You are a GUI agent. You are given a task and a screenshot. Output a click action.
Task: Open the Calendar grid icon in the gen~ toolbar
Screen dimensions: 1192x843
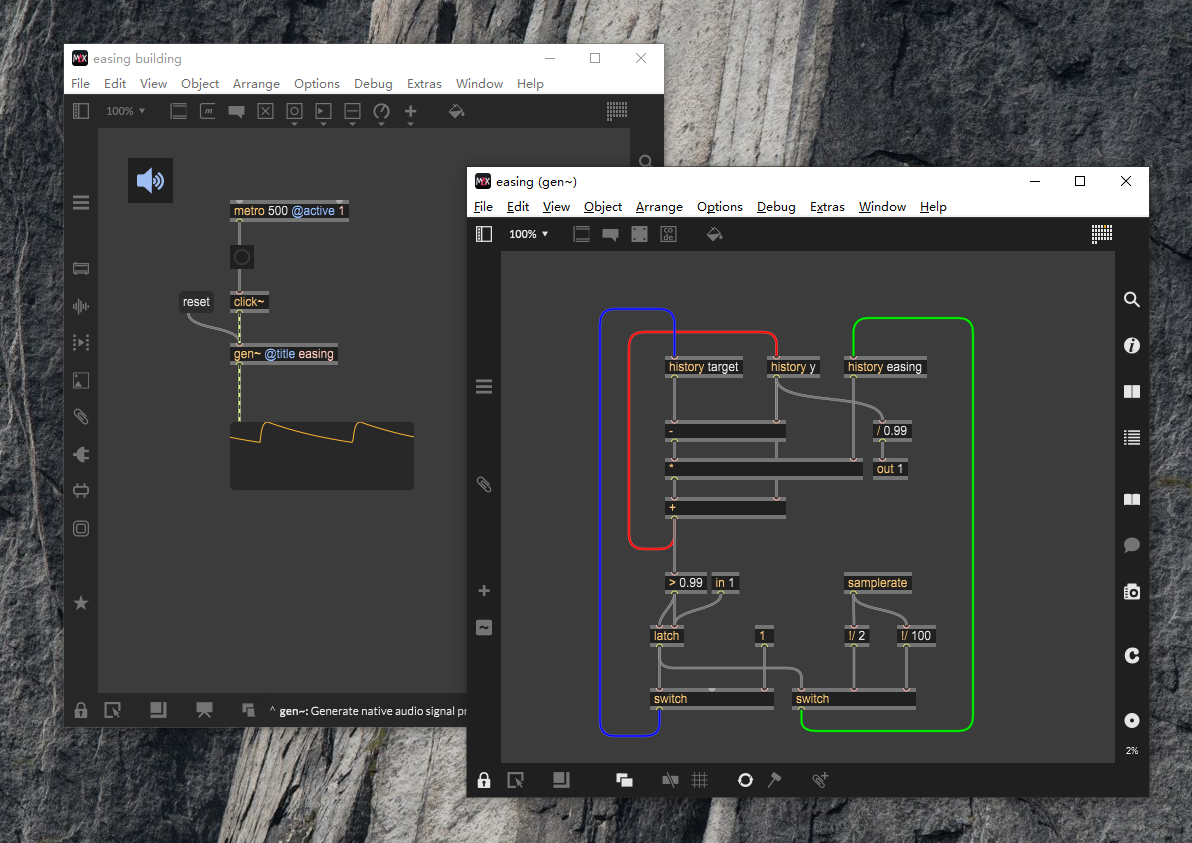coord(1102,234)
